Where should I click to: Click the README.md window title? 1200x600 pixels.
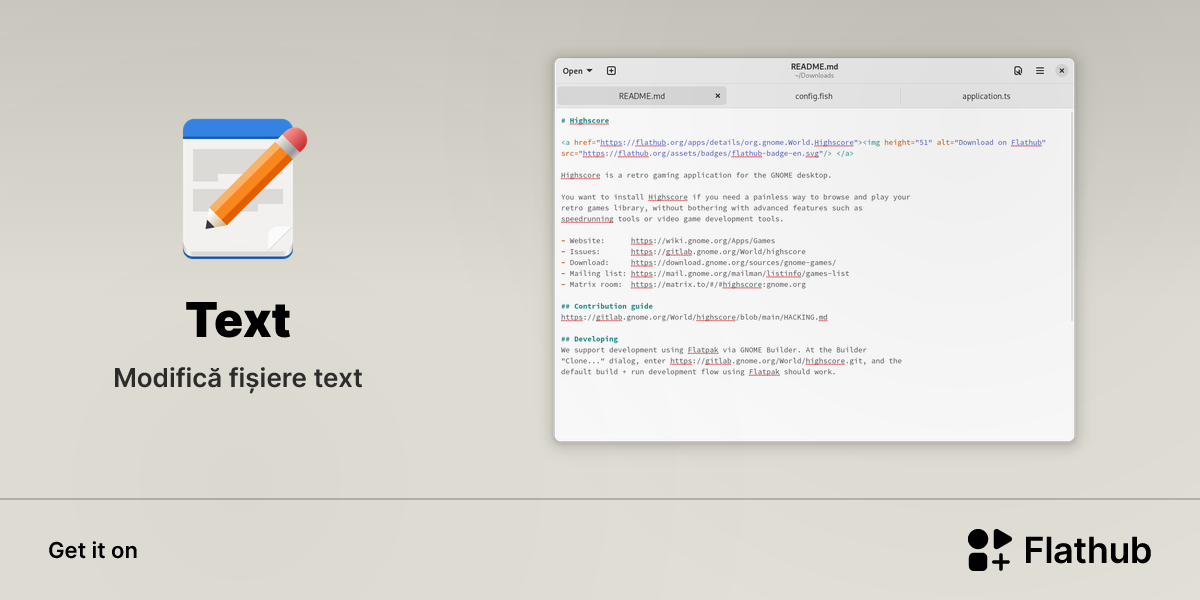(814, 67)
